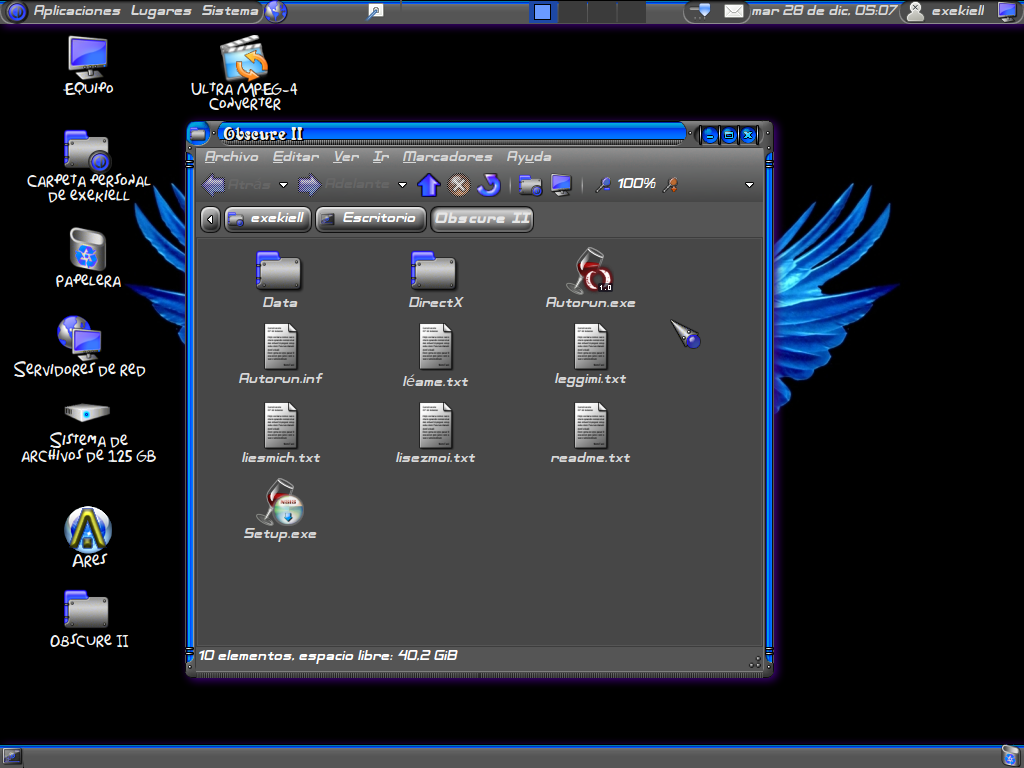
Task: Open the Ayuda menu
Action: [x=529, y=157]
